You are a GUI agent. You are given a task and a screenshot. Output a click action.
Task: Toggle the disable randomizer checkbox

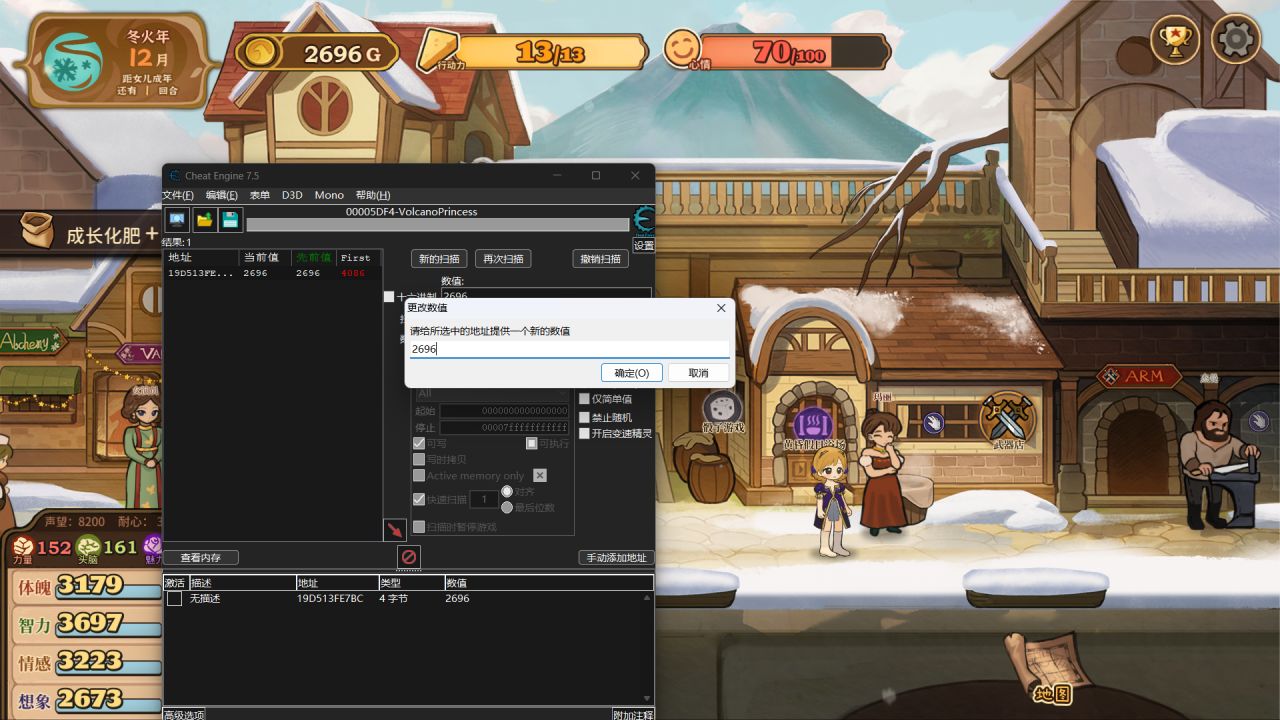click(x=585, y=417)
